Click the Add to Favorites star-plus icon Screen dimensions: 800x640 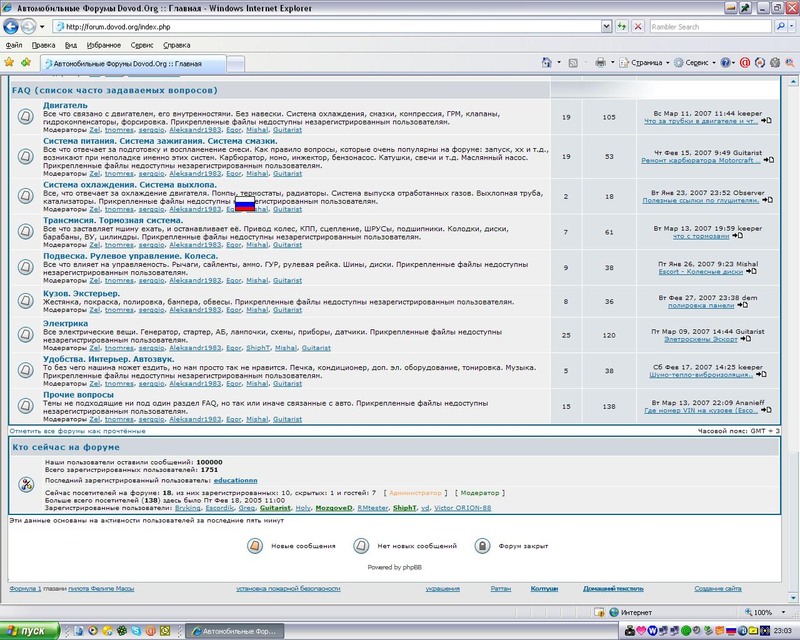tap(26, 62)
